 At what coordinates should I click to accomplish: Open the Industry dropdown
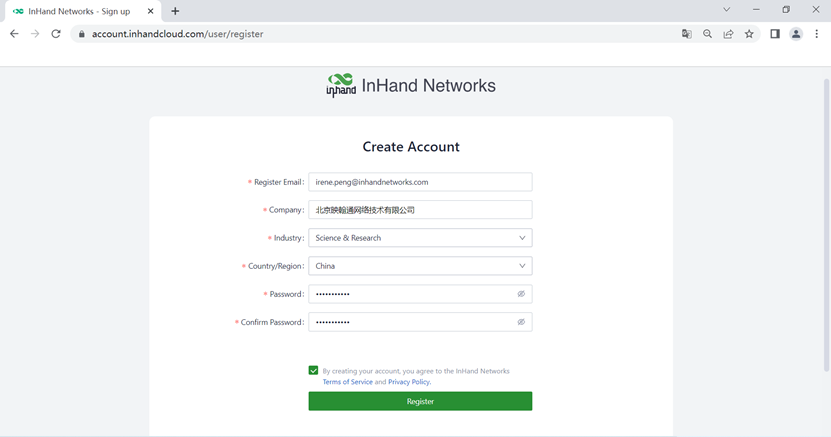pyautogui.click(x=420, y=238)
